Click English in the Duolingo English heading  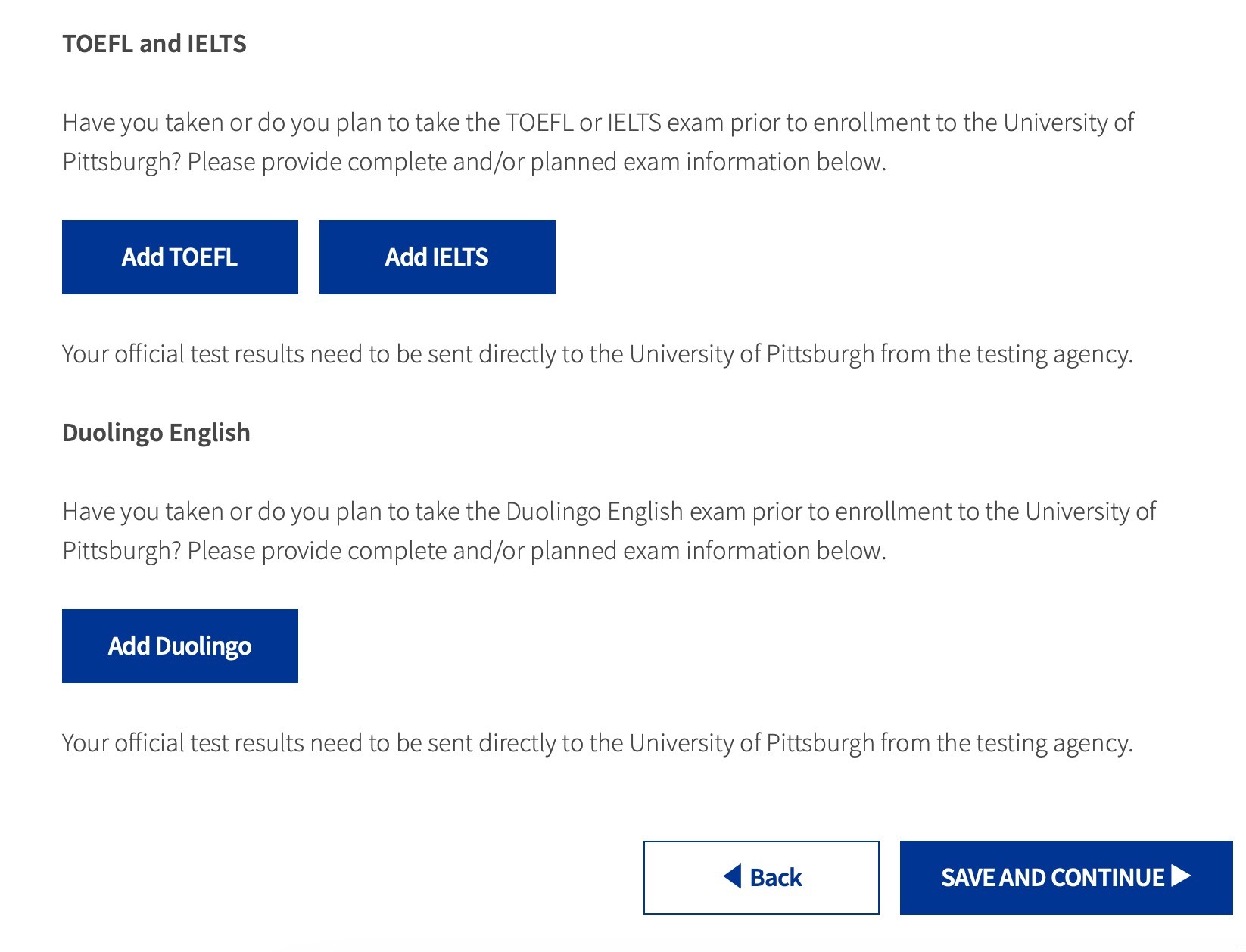click(210, 433)
